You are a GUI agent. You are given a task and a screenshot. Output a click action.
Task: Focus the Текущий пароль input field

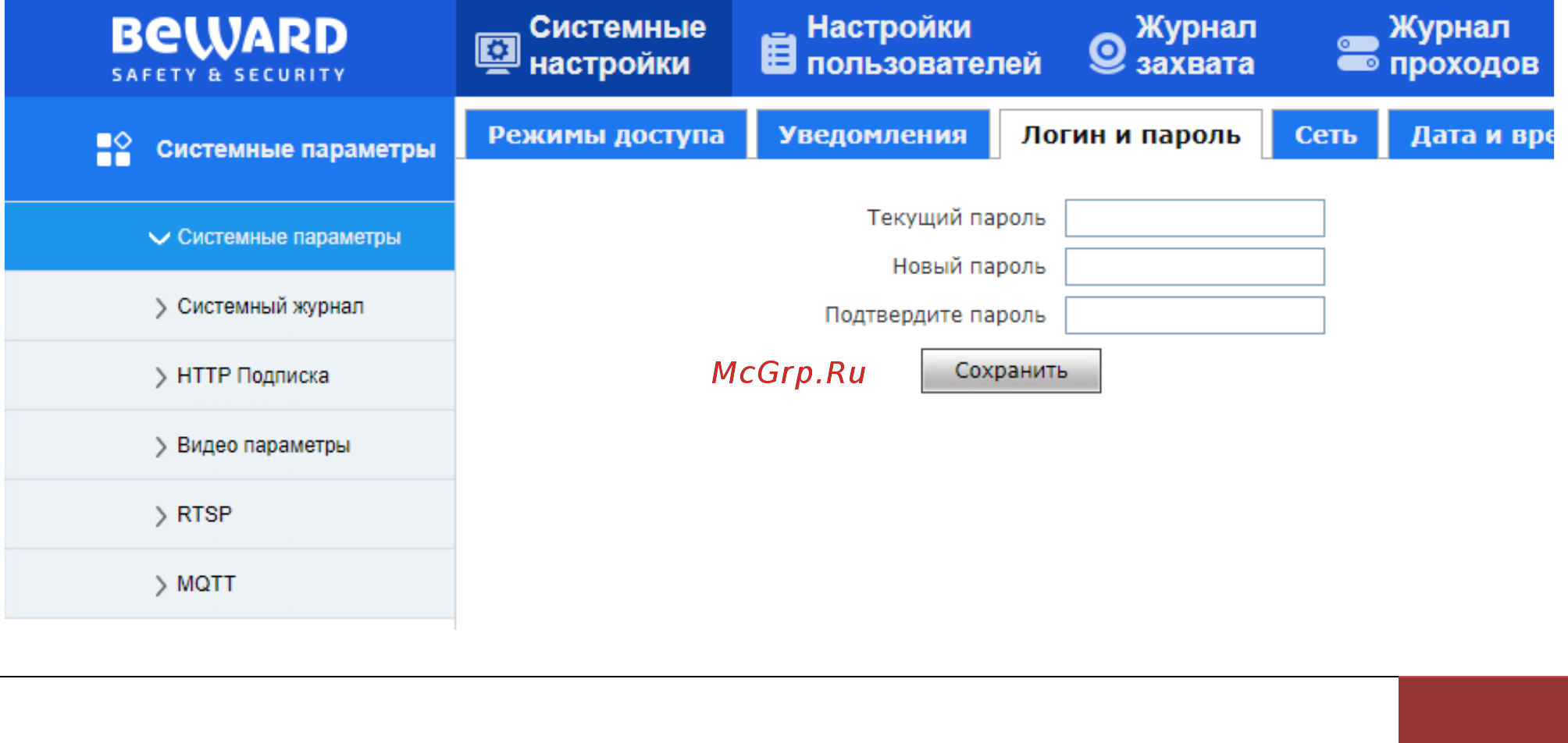(1195, 218)
